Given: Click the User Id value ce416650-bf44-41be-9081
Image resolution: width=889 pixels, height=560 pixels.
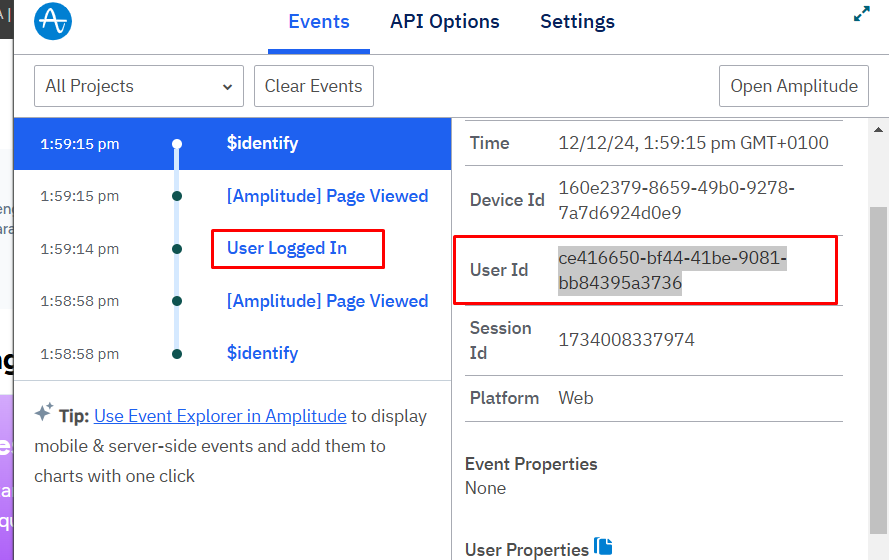Looking at the screenshot, I should pos(672,270).
